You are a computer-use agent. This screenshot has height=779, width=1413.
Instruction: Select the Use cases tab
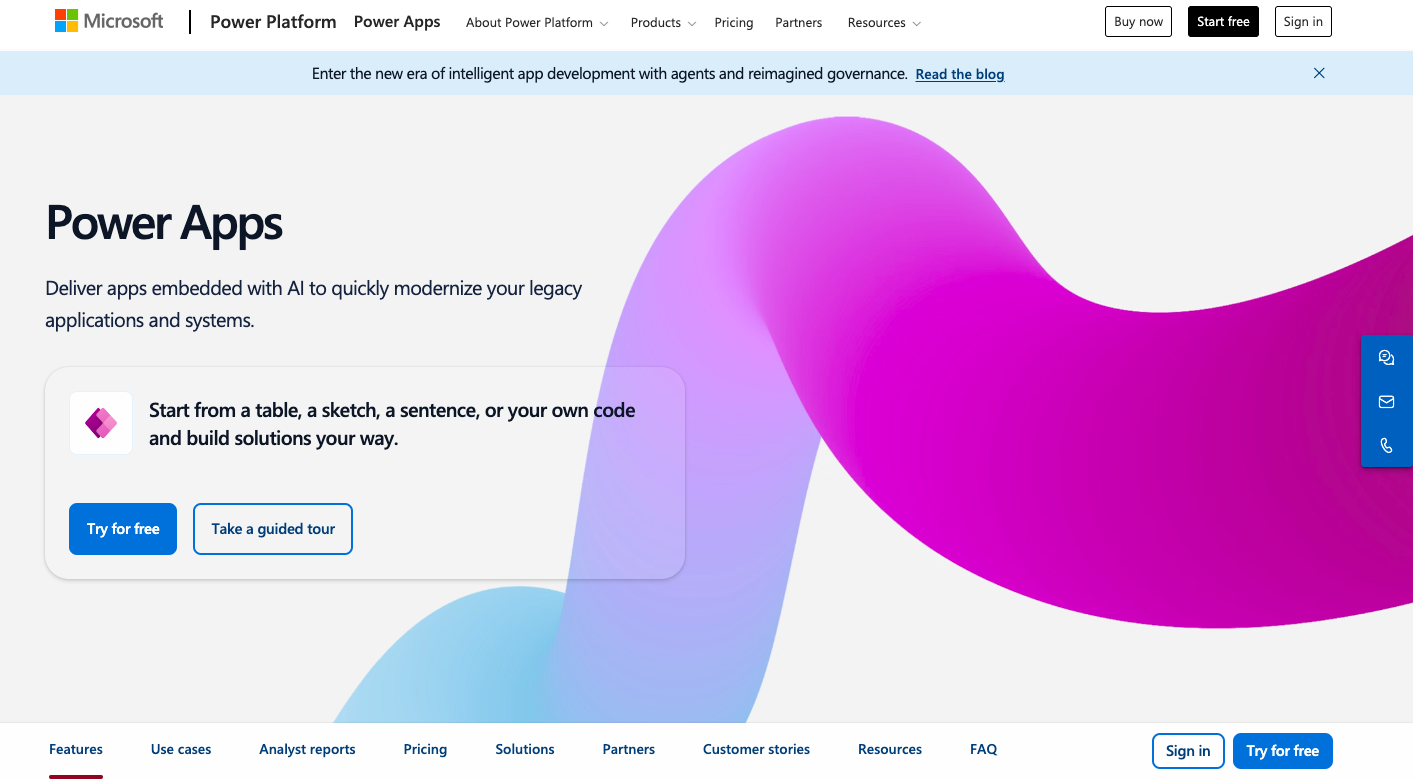click(181, 749)
